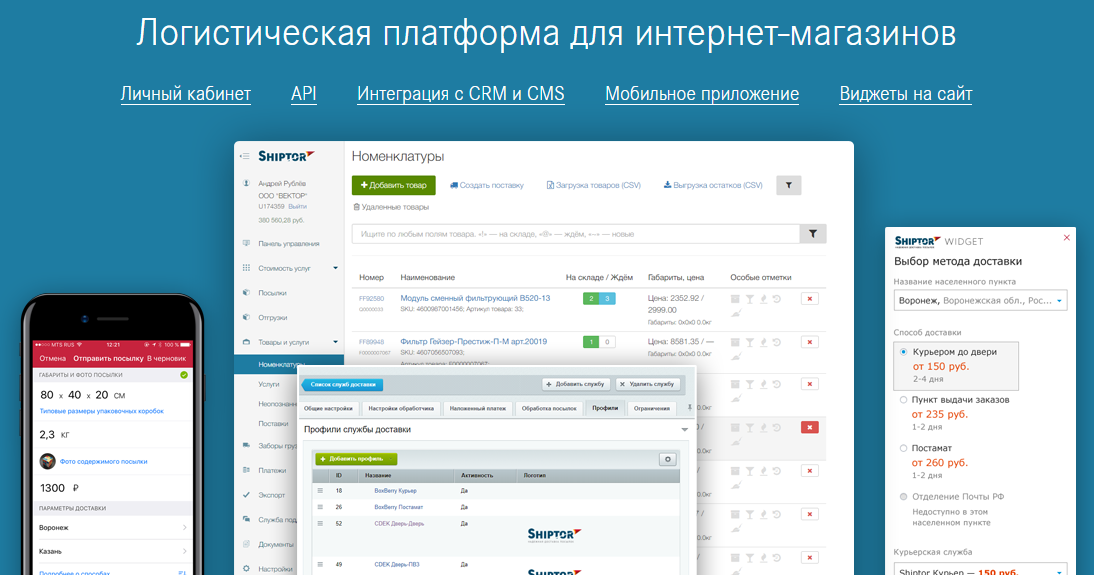1094x577 pixels.
Task: Select Пункт выдачи заказов option
Action: [904, 400]
